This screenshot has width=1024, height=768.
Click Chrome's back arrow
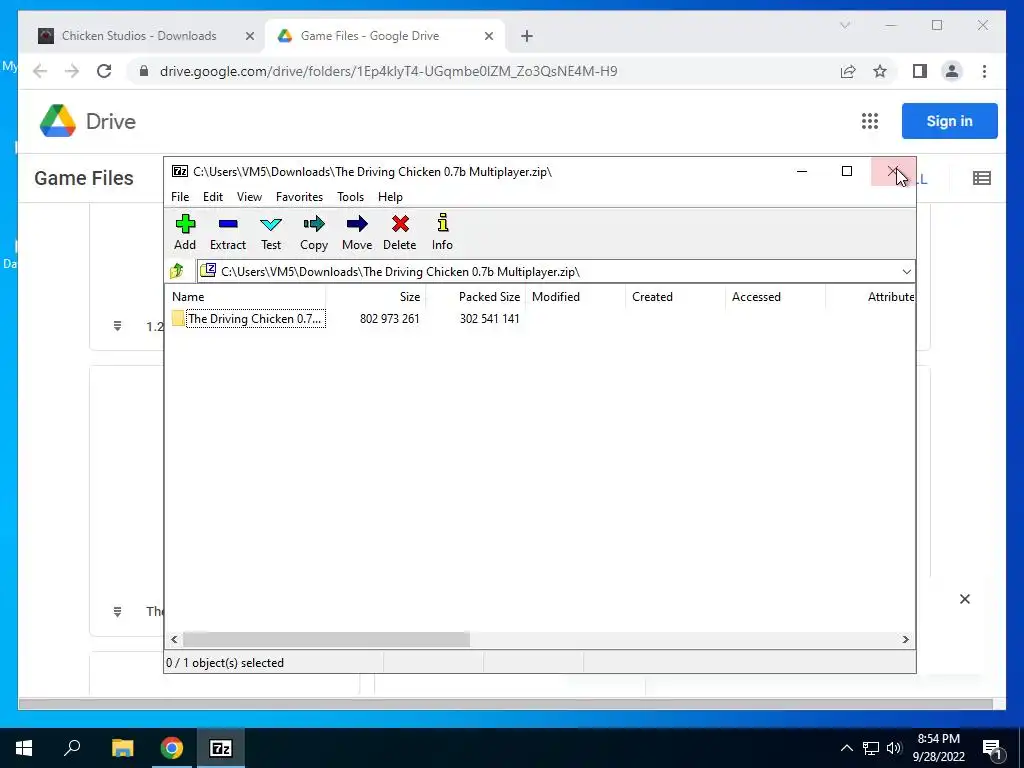click(40, 71)
